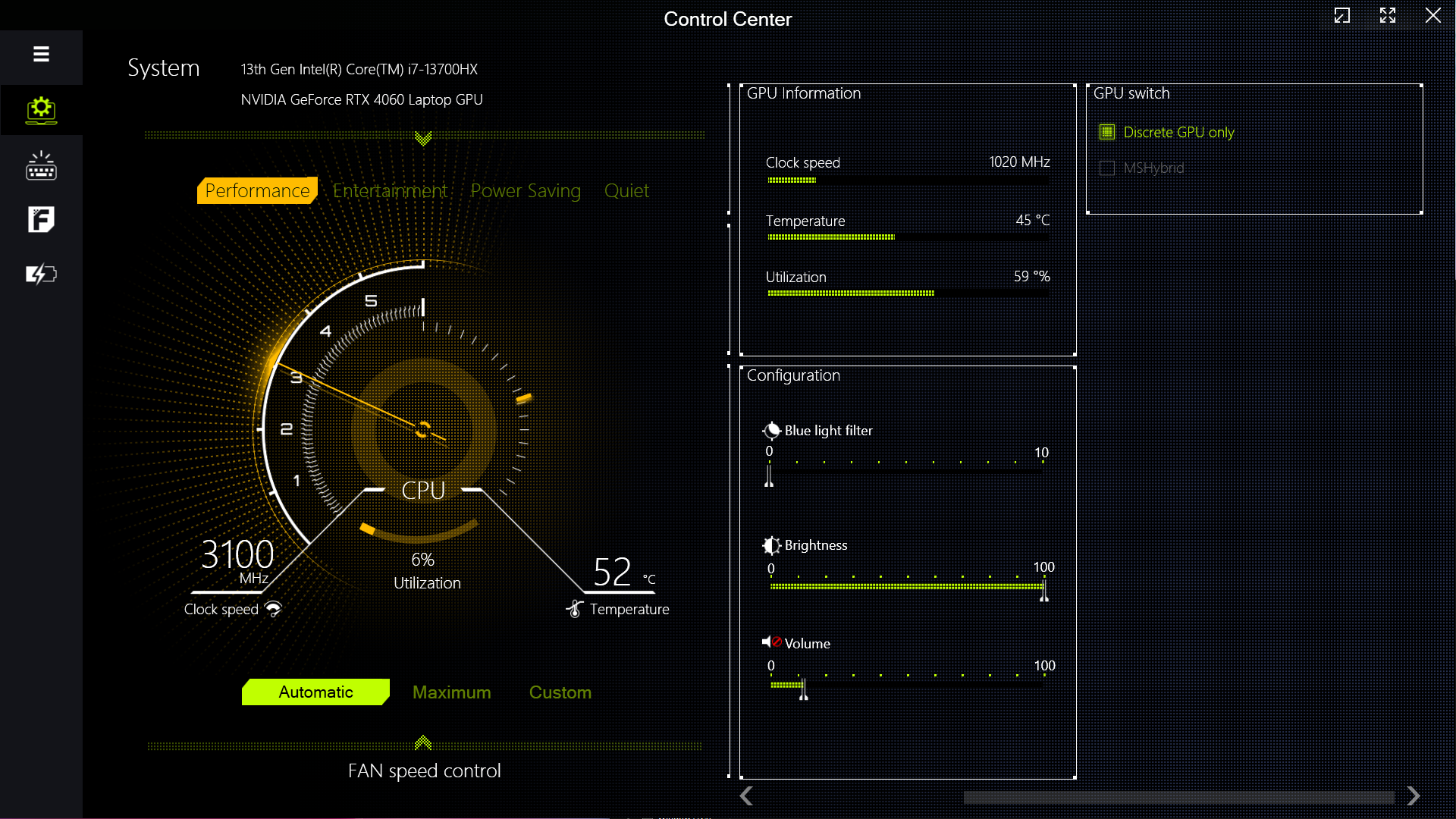Click the horizontal scrollbar at bottom
The height and width of the screenshot is (819, 1456).
click(x=1178, y=797)
